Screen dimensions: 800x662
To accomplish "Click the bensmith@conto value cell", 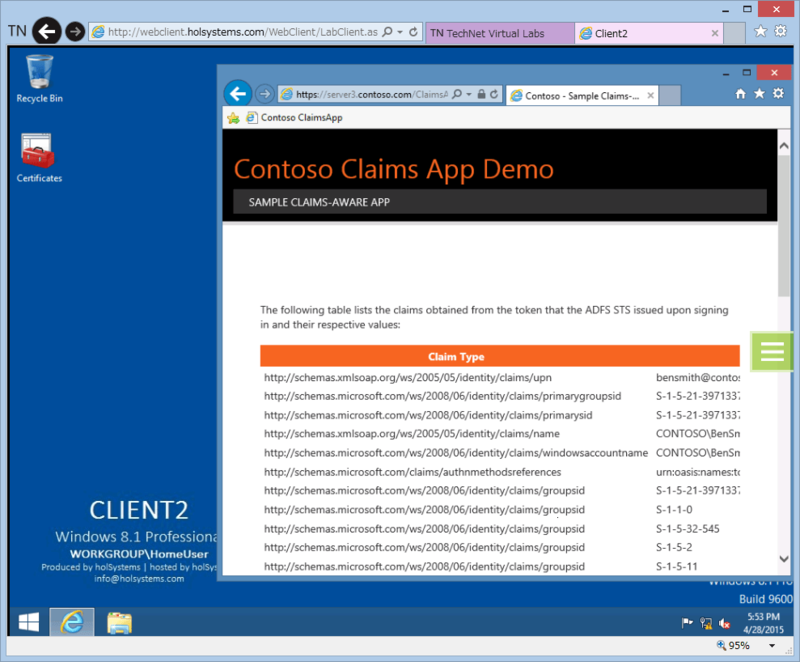I will (697, 377).
